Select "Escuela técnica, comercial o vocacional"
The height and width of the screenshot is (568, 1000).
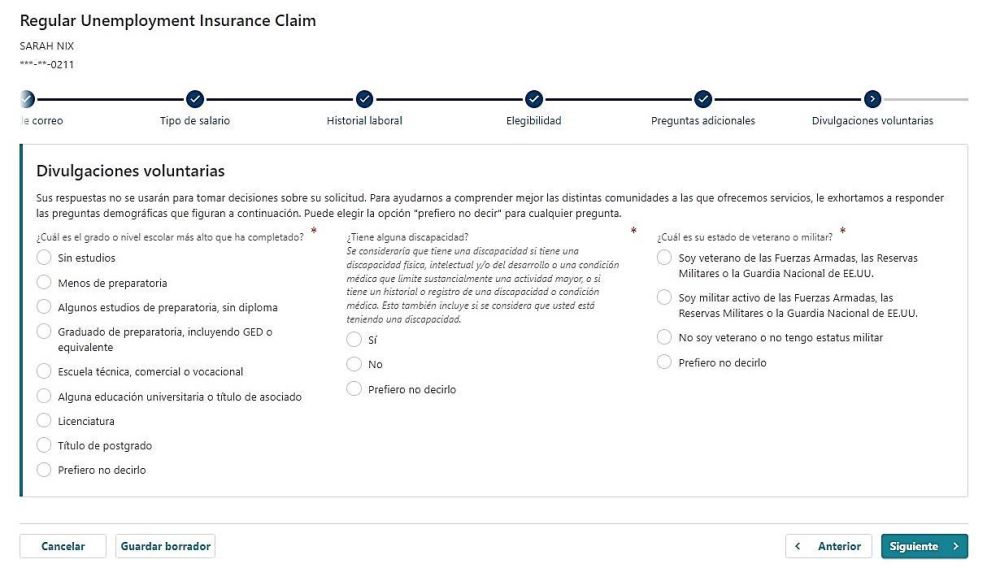[44, 371]
